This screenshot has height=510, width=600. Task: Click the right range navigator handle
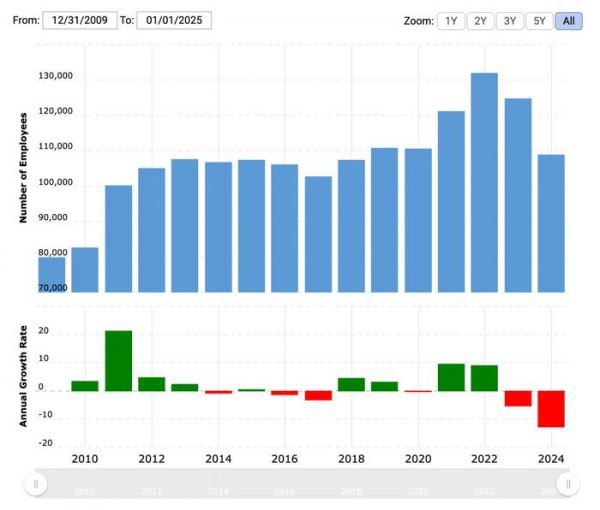[568, 484]
